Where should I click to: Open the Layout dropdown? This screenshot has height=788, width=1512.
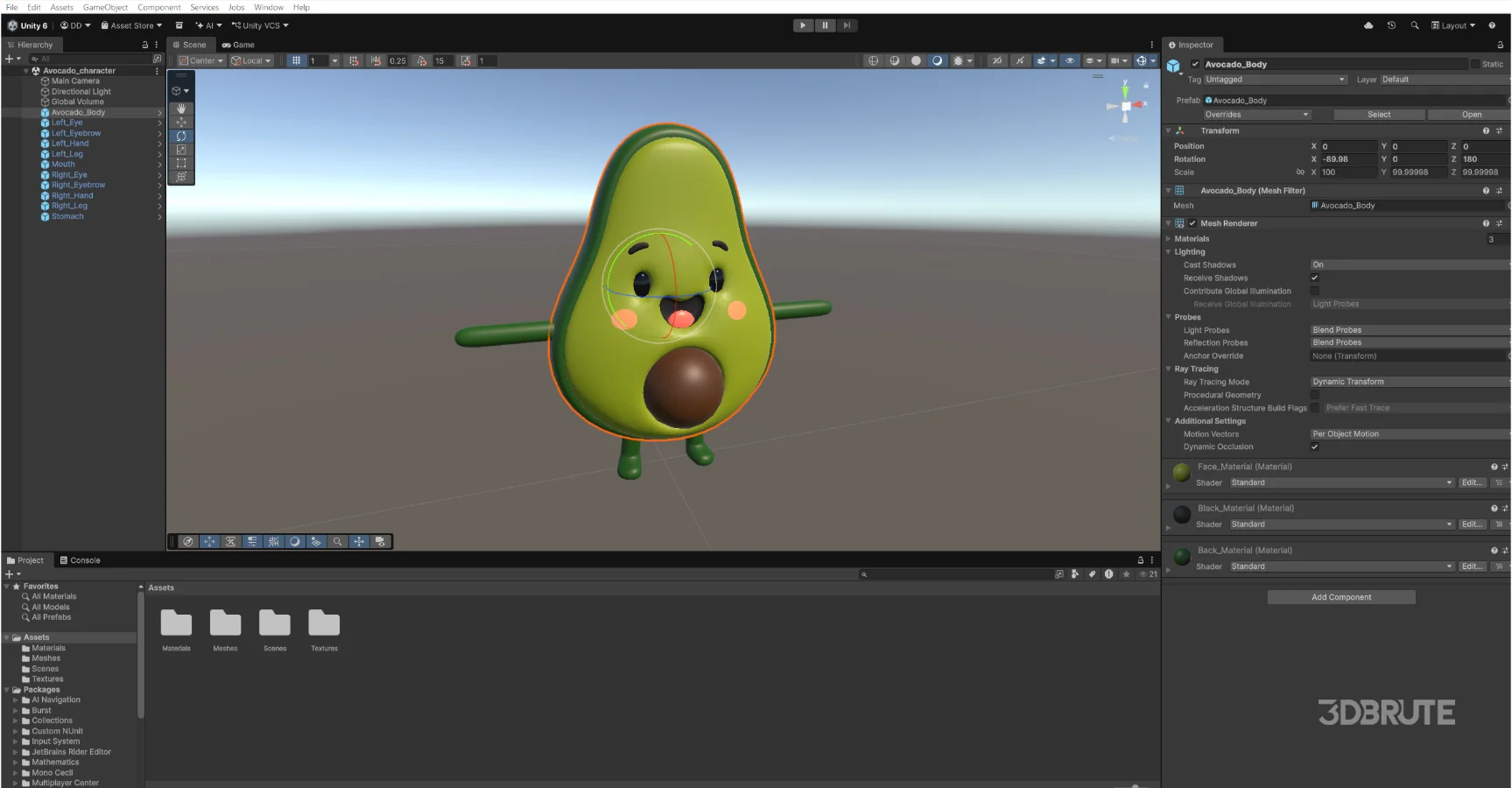(1453, 25)
